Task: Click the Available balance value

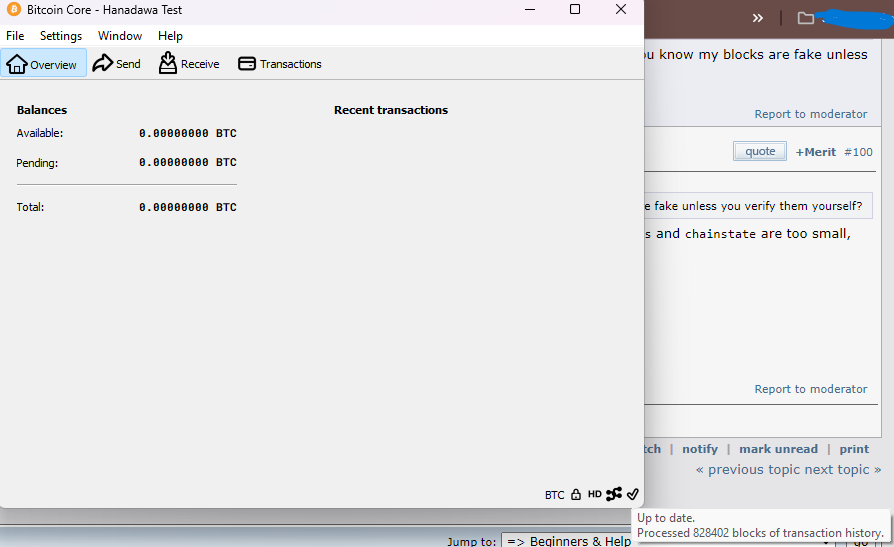Action: pyautogui.click(x=188, y=133)
